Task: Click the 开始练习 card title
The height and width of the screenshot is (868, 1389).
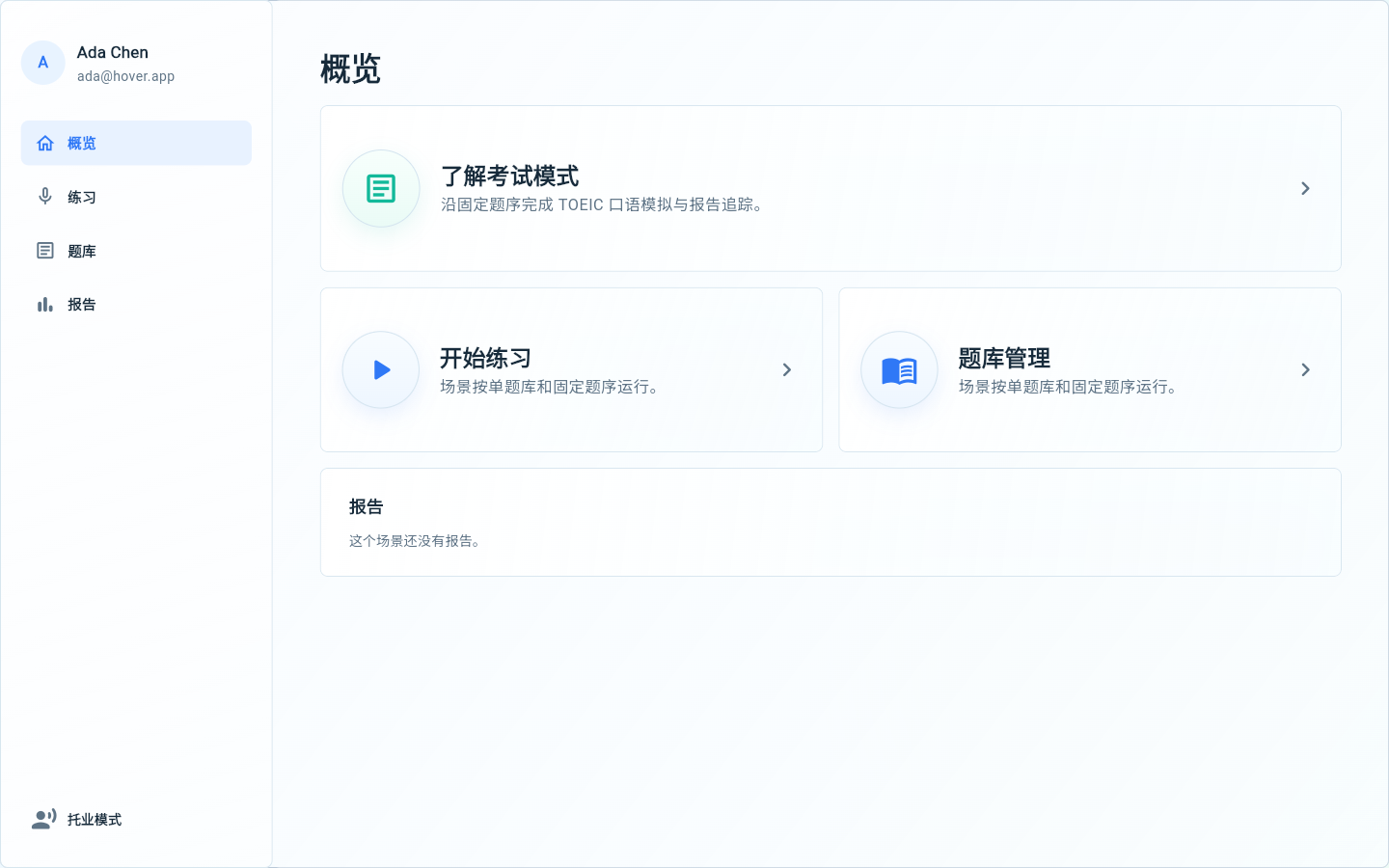Action: (486, 359)
